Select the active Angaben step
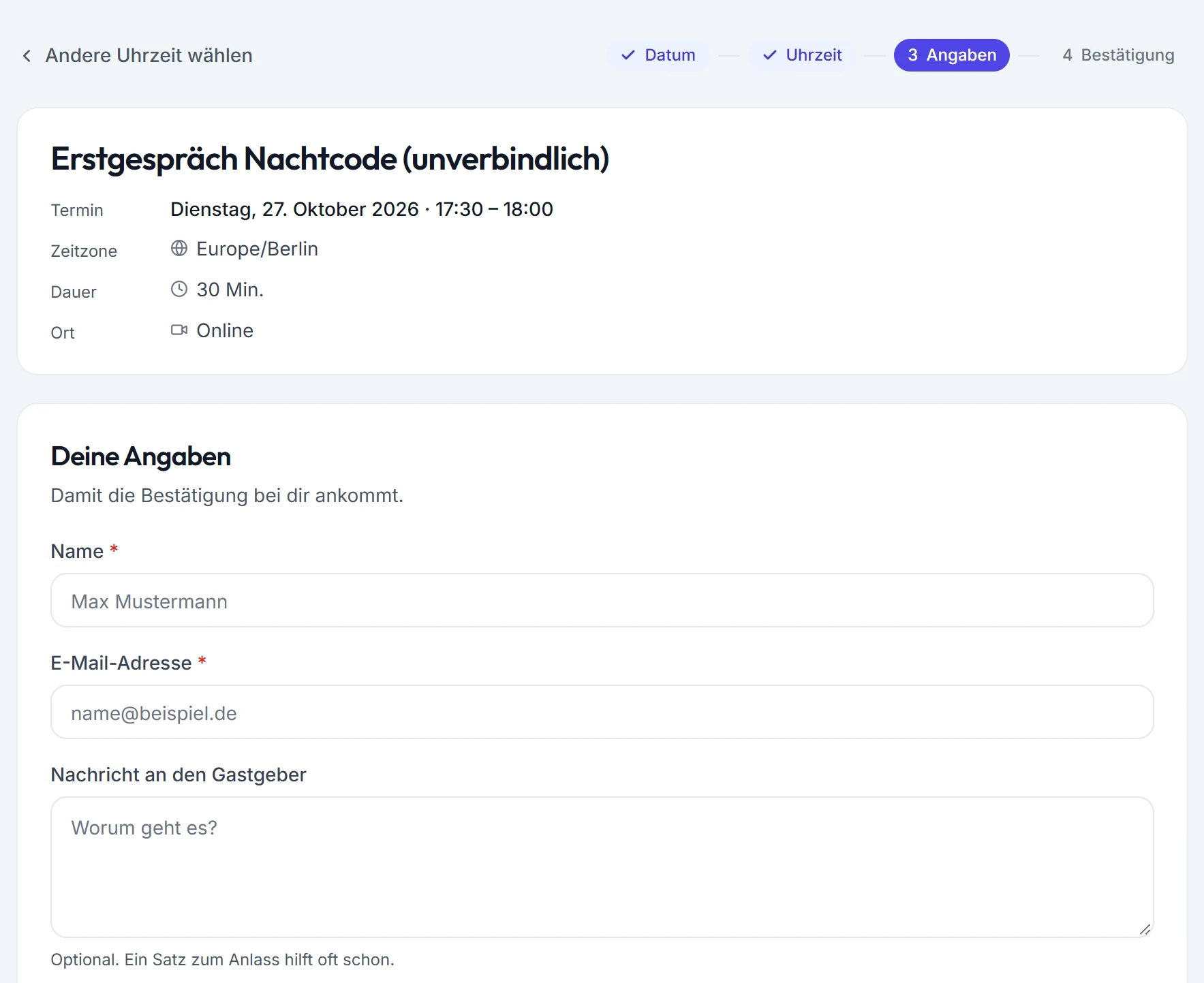The width and height of the screenshot is (1204, 983). point(951,55)
